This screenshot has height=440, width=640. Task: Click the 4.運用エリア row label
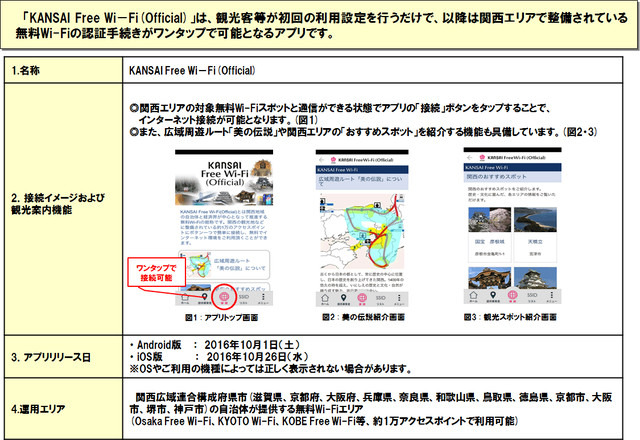click(x=38, y=409)
